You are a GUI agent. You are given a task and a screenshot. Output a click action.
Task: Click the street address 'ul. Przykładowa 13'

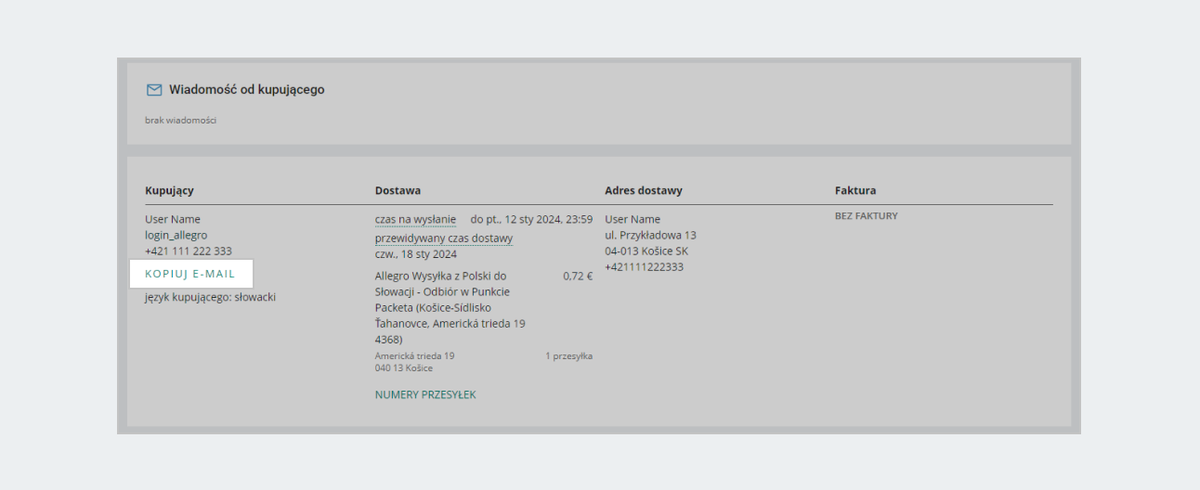tap(650, 235)
